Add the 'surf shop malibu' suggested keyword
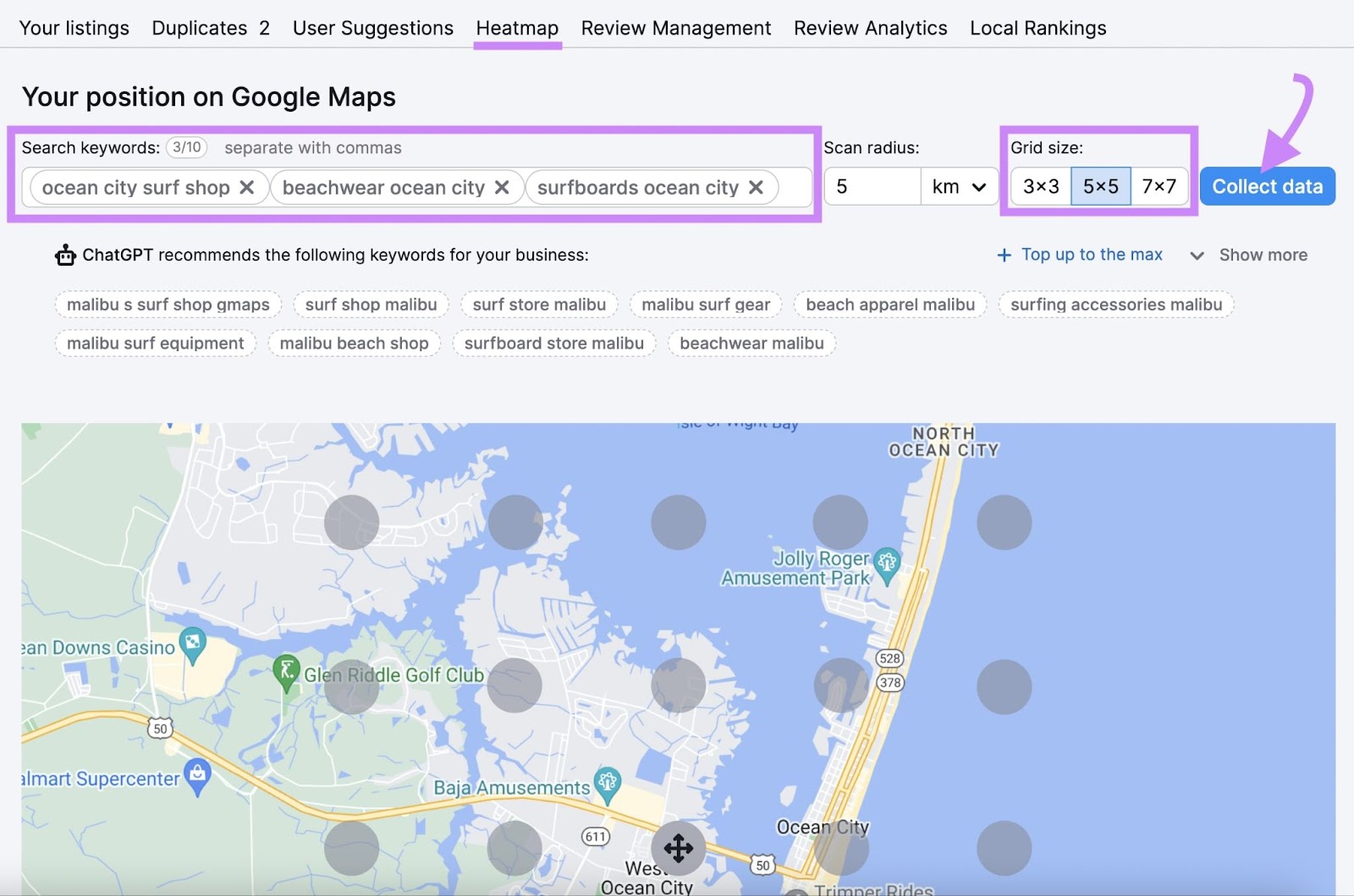This screenshot has width=1354, height=896. pyautogui.click(x=371, y=305)
